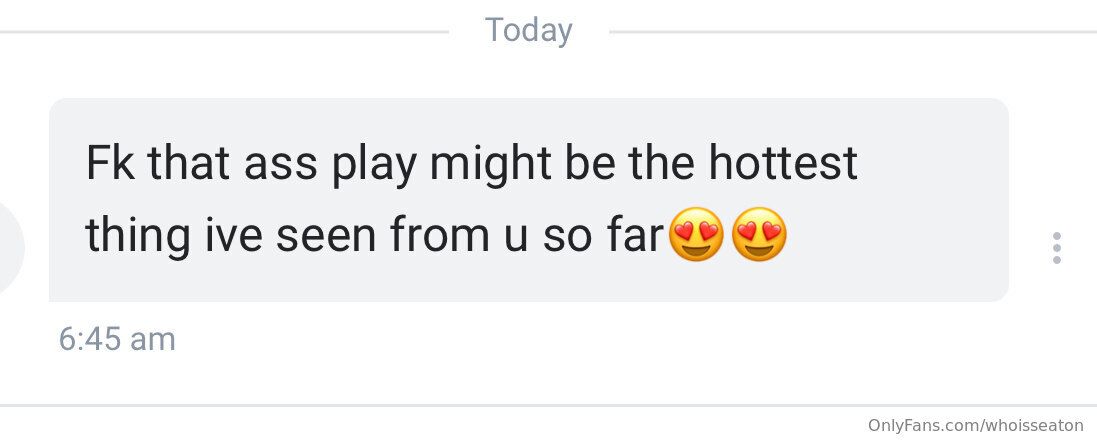Image resolution: width=1097 pixels, height=448 pixels.
Task: Open the OnlyFans.com/whoisseaton watermark link
Action: click(x=975, y=425)
